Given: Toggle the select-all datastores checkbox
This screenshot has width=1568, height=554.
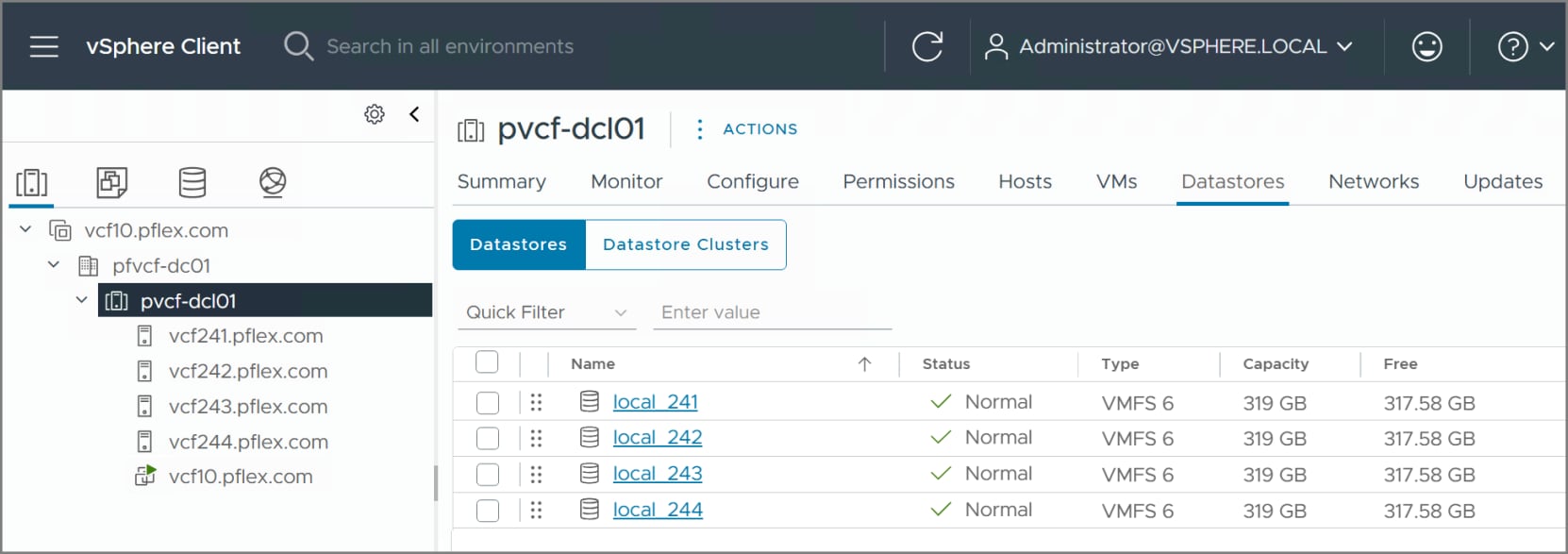Looking at the screenshot, I should 487,362.
